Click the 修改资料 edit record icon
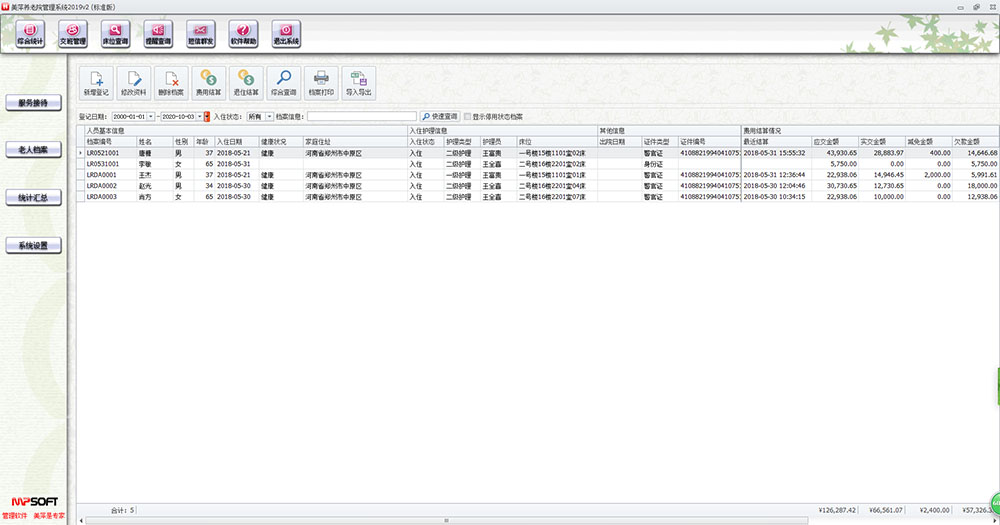1000x525 pixels. coord(134,81)
